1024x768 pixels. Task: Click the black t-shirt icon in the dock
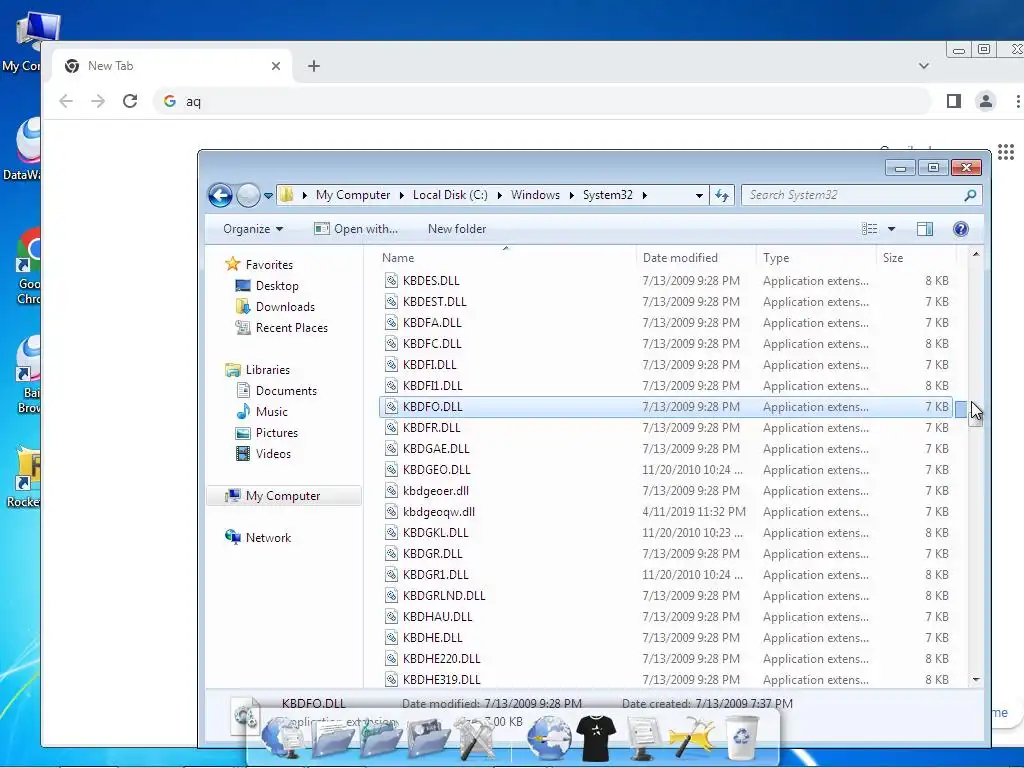[596, 737]
